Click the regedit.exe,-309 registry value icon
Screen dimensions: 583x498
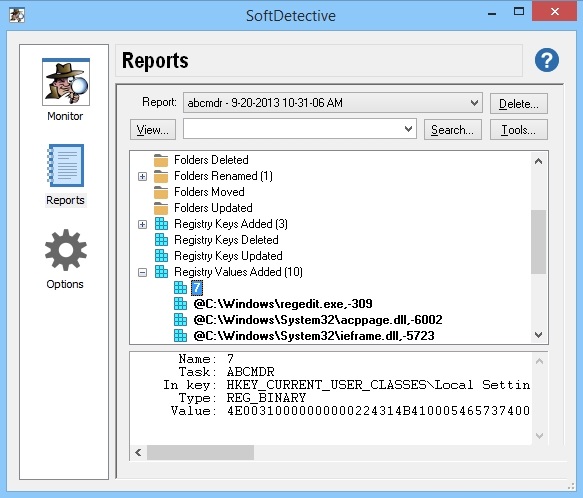[180, 304]
